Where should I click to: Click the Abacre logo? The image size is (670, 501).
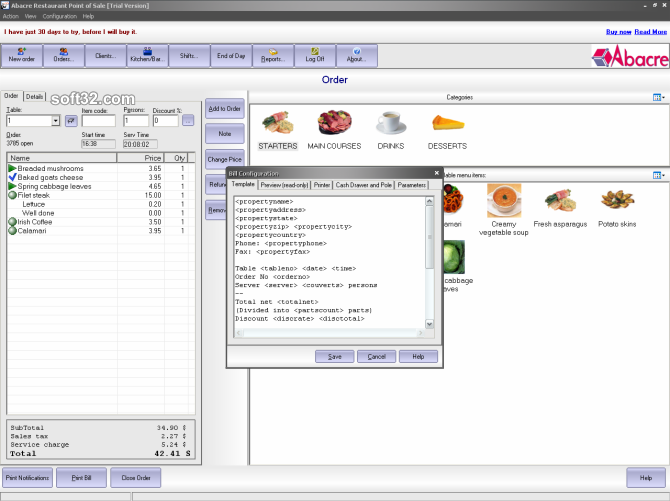click(x=630, y=56)
